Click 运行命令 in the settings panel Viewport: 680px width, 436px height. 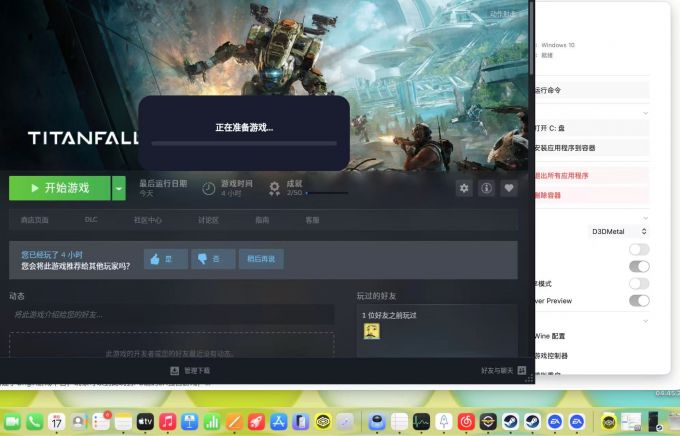pos(592,90)
